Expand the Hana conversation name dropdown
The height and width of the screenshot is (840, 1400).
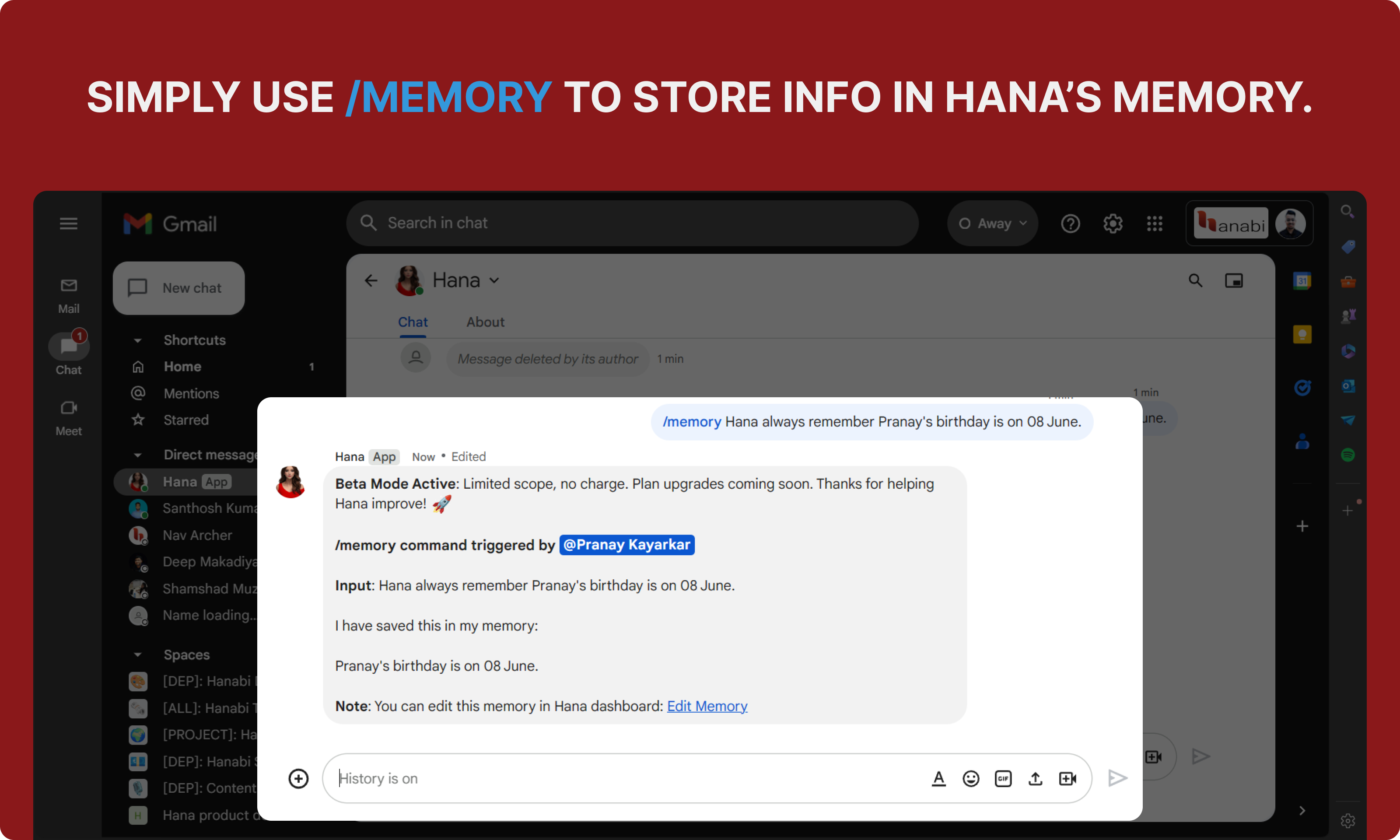click(x=493, y=281)
